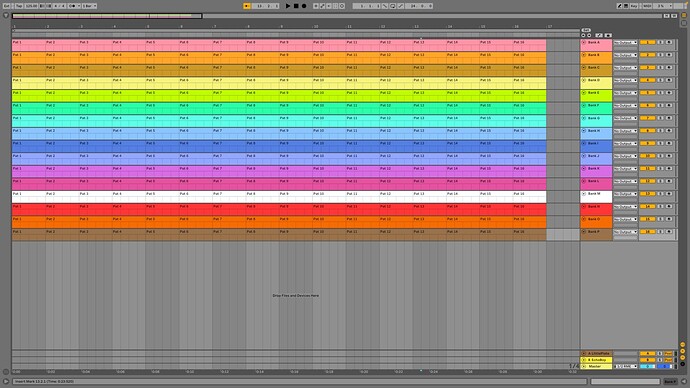Enable the MIDI map mode switch
Screen dimensions: 690x388
647,6
